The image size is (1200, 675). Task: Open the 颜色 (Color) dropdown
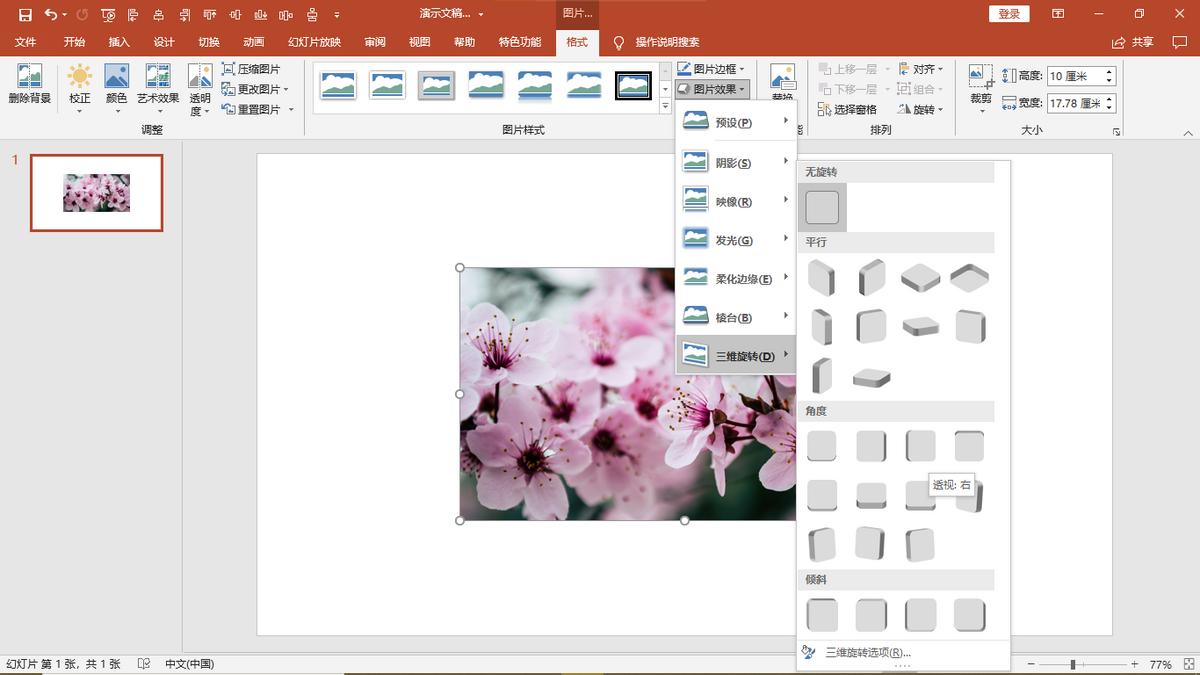(x=117, y=84)
